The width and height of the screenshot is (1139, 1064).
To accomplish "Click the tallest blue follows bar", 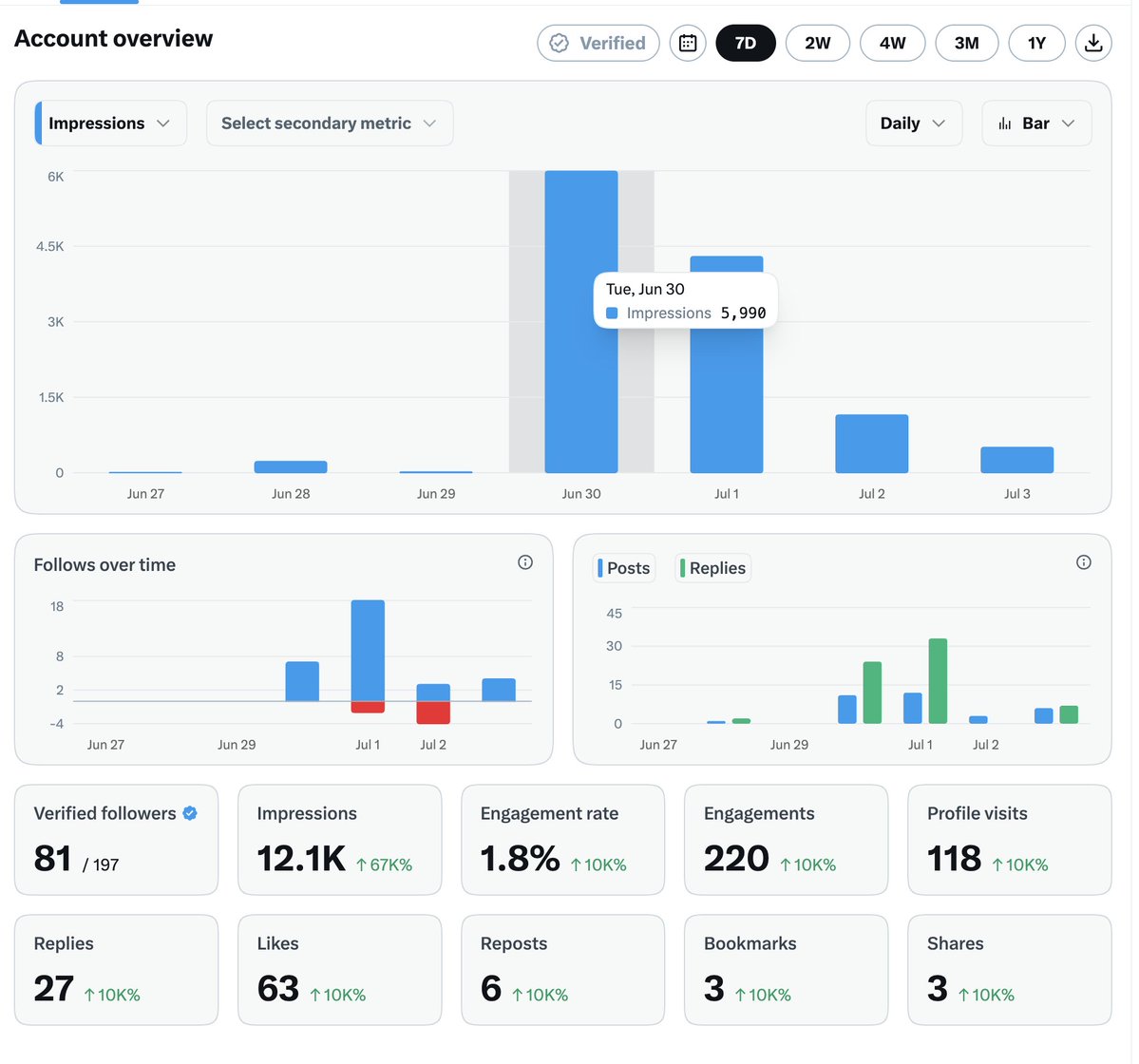I will (368, 650).
